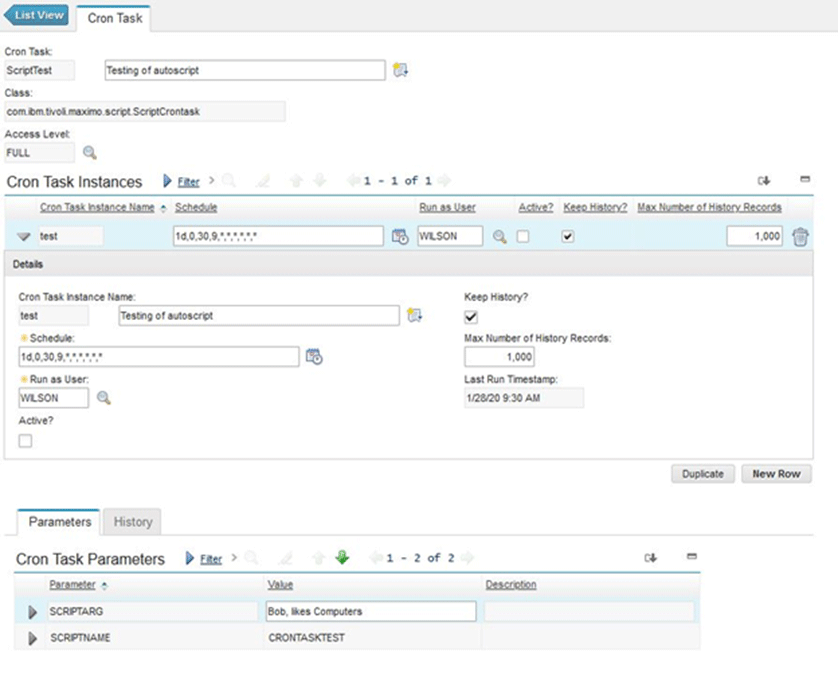Expand the SCRIPTNAME parameter row
The height and width of the screenshot is (689, 838).
tap(32, 638)
